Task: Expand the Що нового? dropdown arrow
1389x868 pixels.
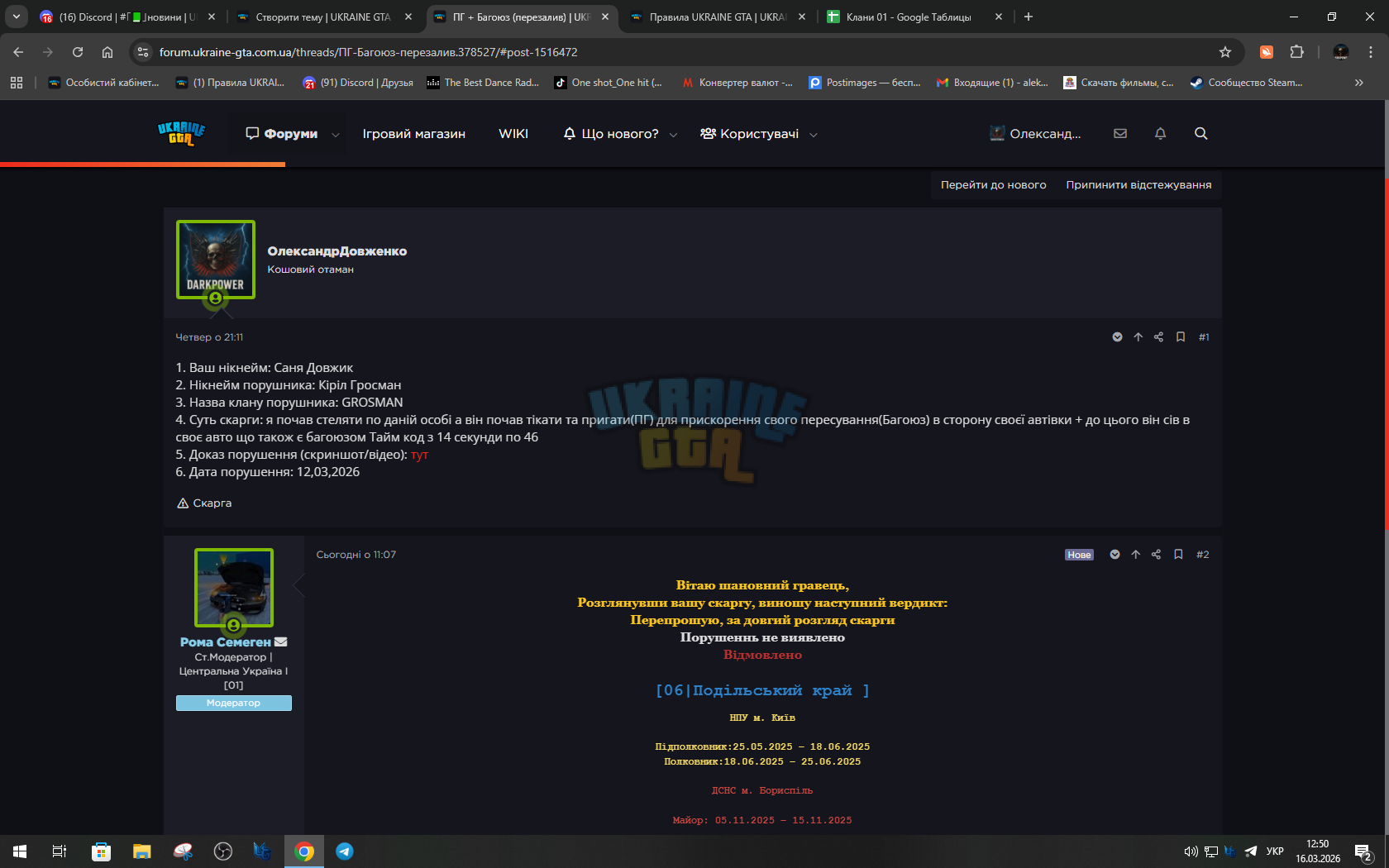Action: coord(673,135)
